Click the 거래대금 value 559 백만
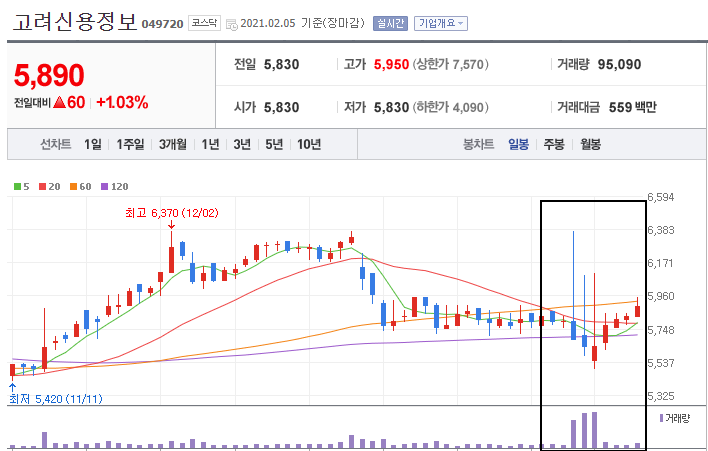Screen dimensions: 708x451 [x=633, y=107]
